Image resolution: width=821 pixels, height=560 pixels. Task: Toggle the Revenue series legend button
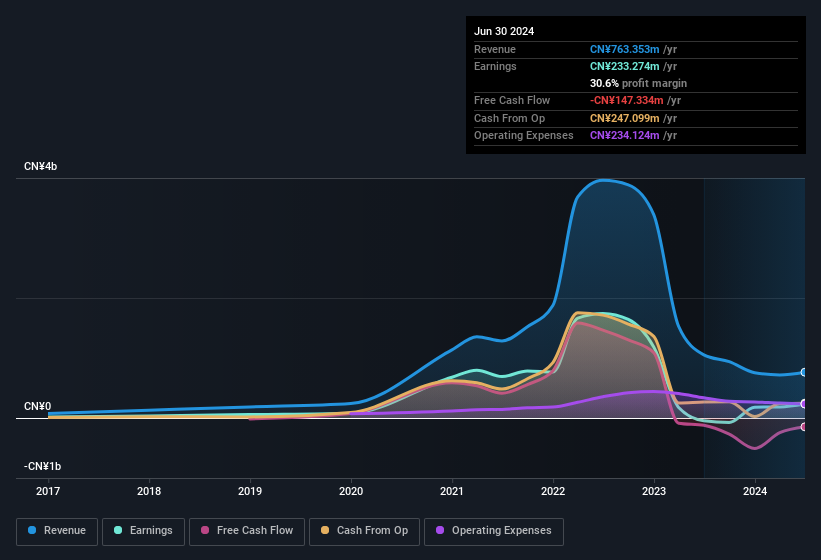(57, 531)
